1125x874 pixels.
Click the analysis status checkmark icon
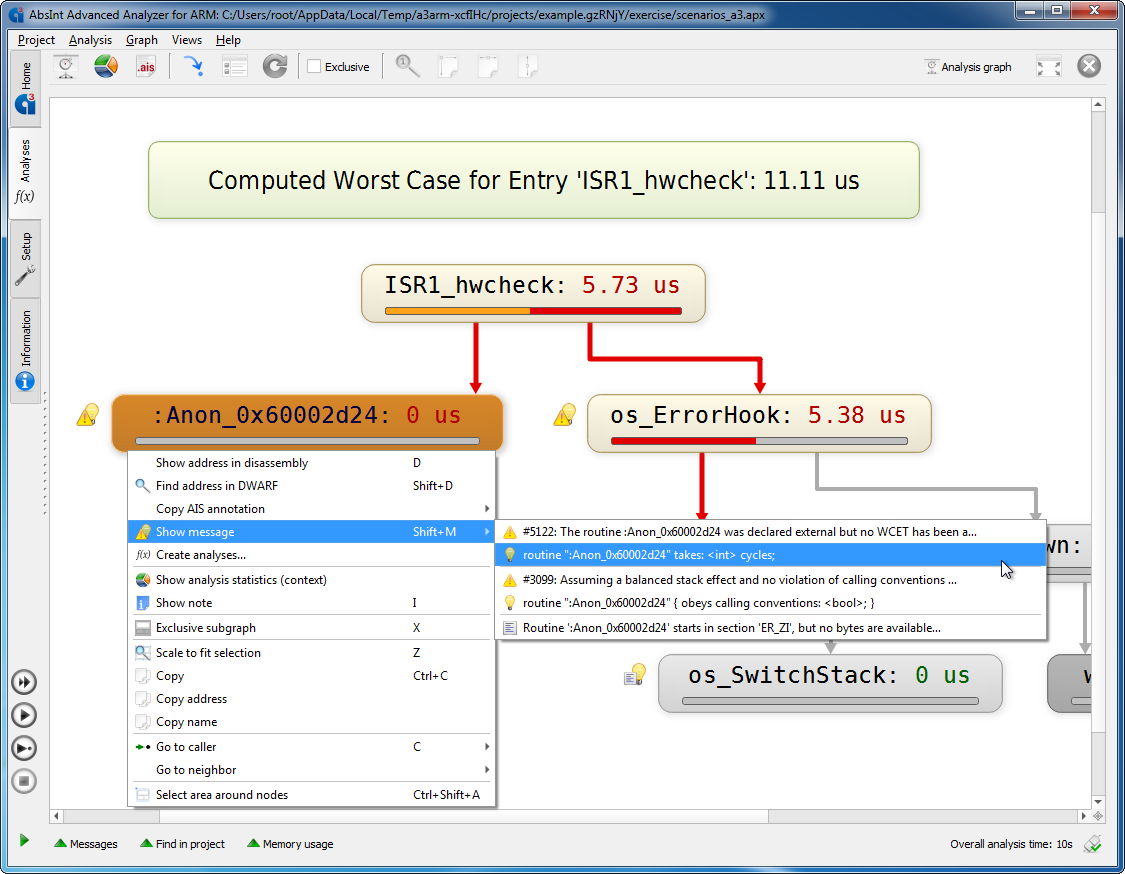coord(1093,844)
